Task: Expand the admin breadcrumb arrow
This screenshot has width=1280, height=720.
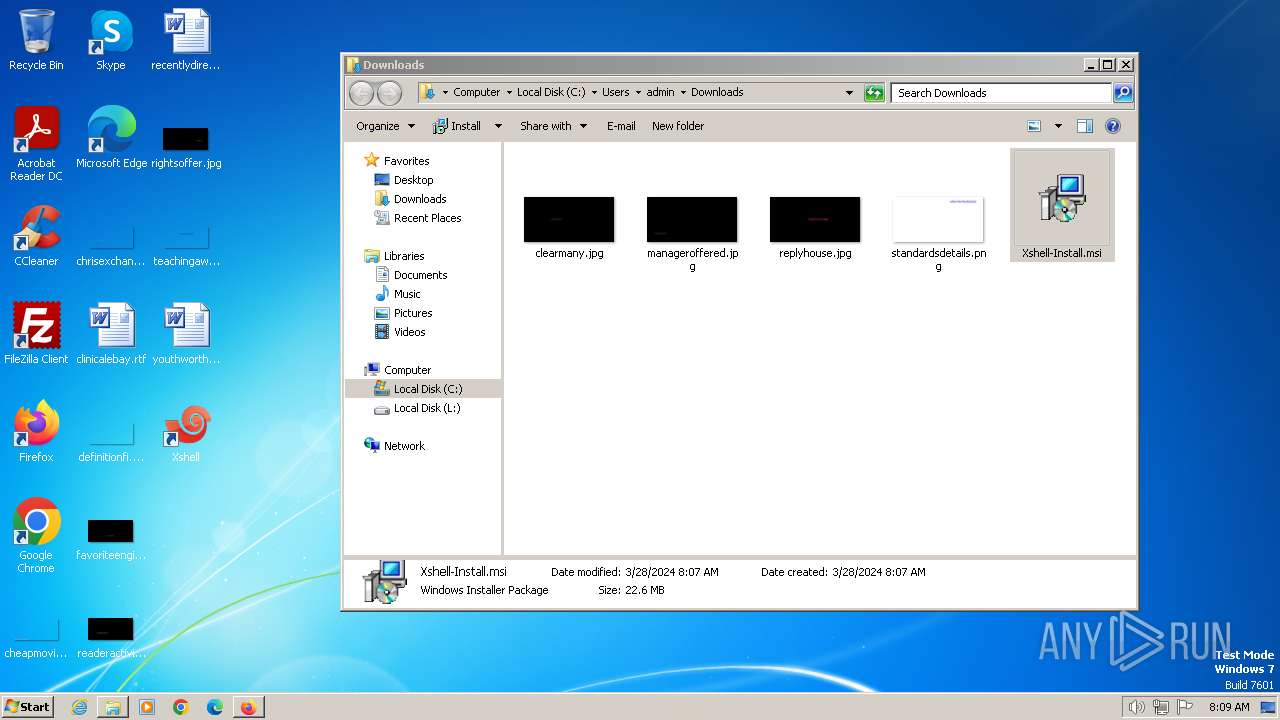Action: (682, 92)
